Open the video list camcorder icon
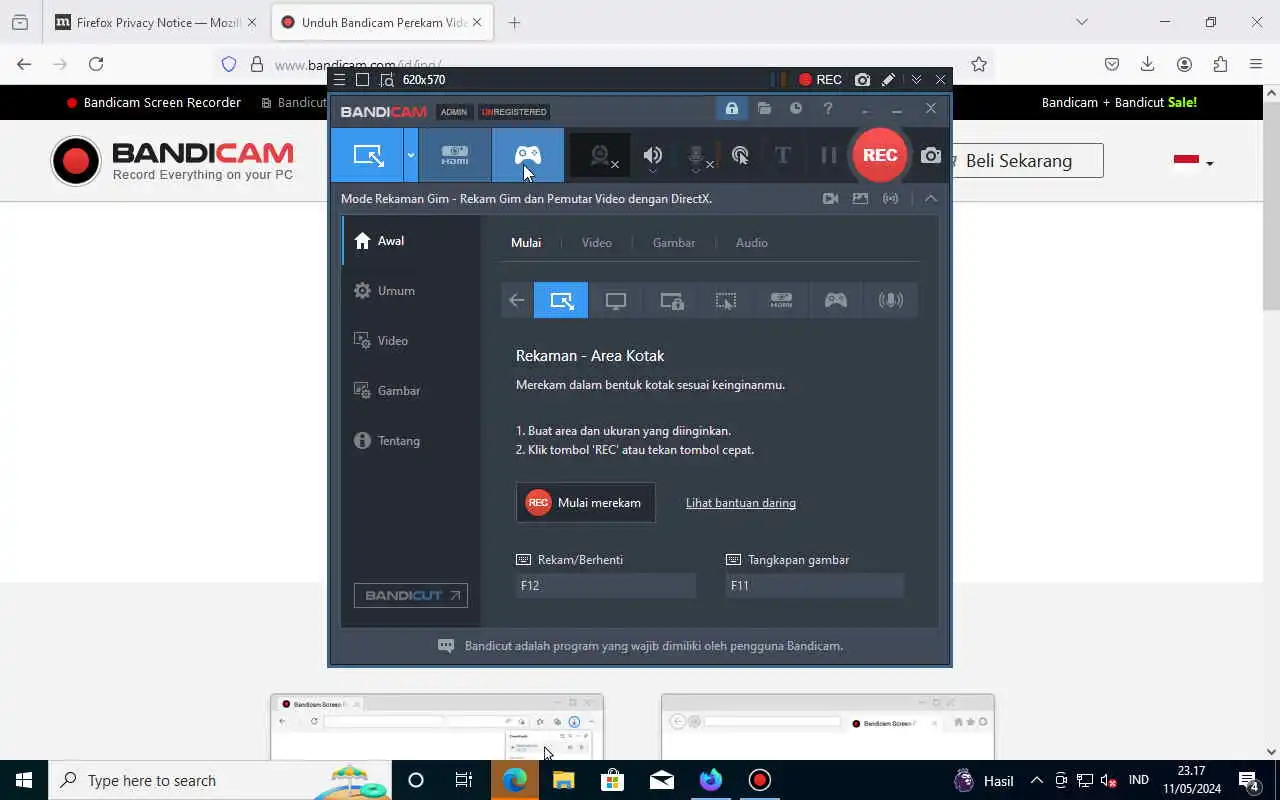The height and width of the screenshot is (800, 1280). pyautogui.click(x=830, y=198)
